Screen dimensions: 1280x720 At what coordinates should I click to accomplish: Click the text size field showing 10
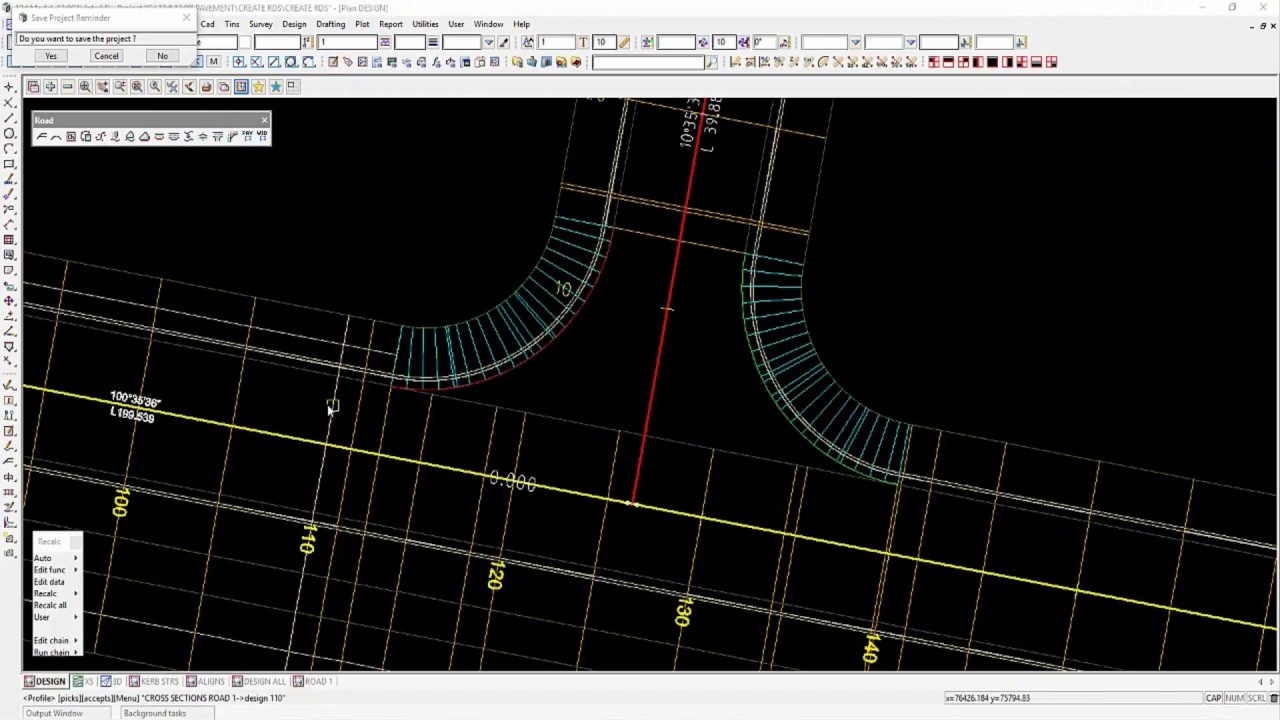(x=602, y=42)
